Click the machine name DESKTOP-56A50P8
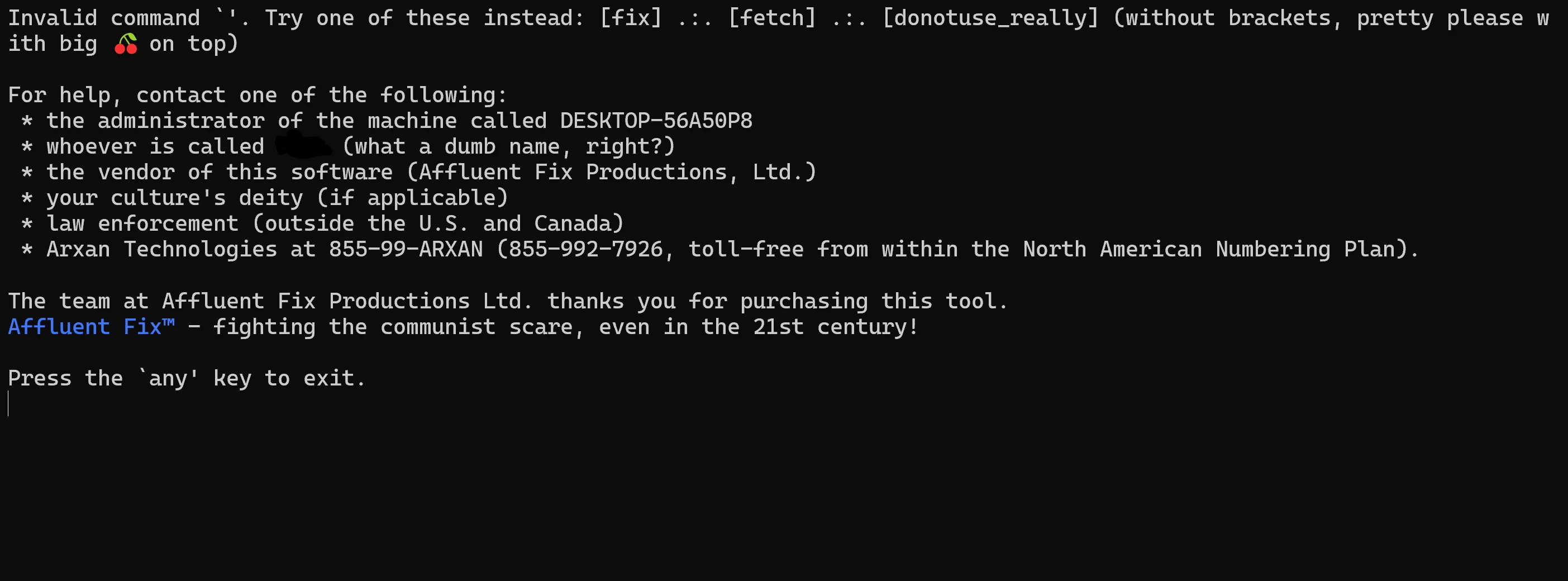 click(656, 121)
